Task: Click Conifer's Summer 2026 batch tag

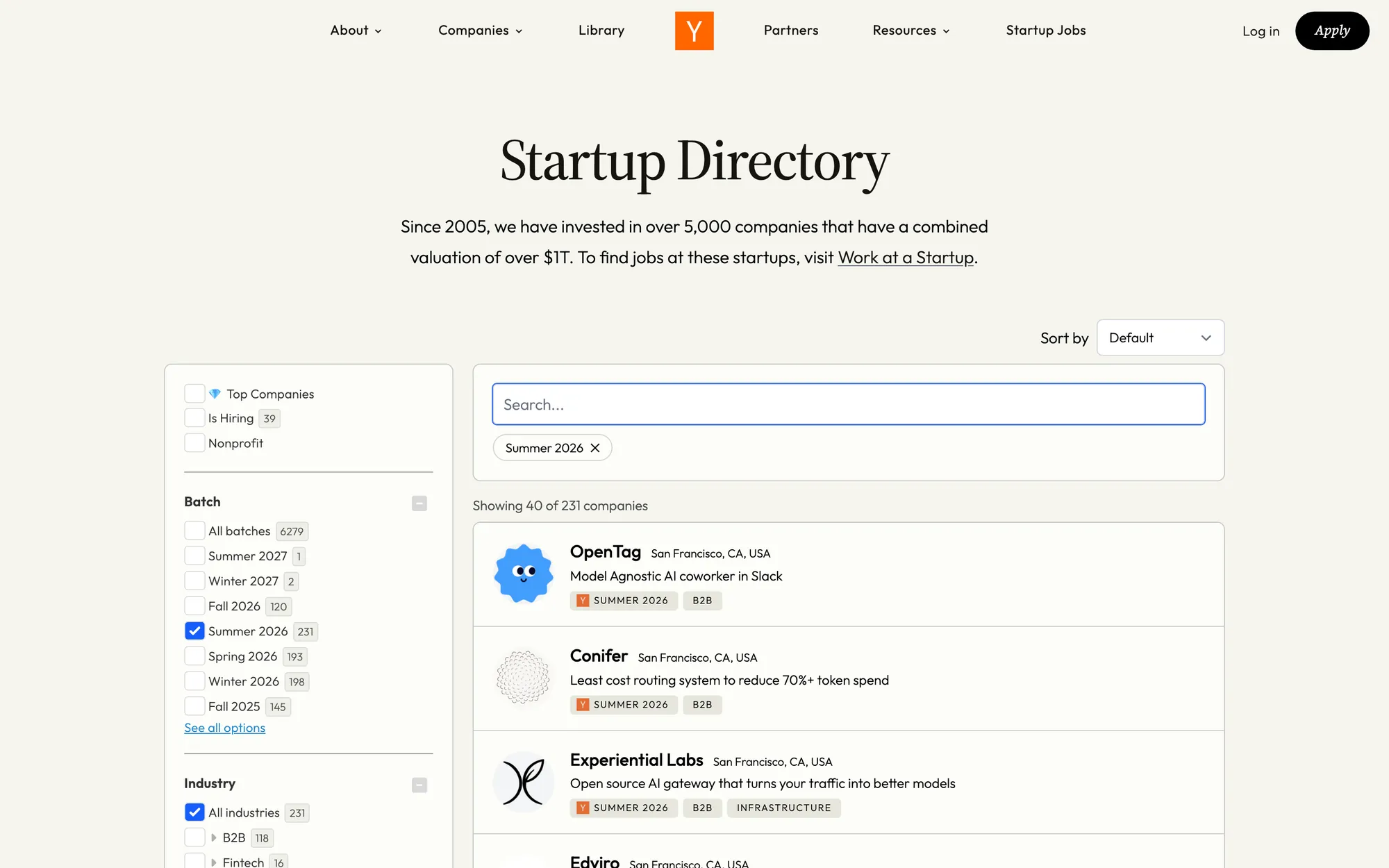Action: 624,705
